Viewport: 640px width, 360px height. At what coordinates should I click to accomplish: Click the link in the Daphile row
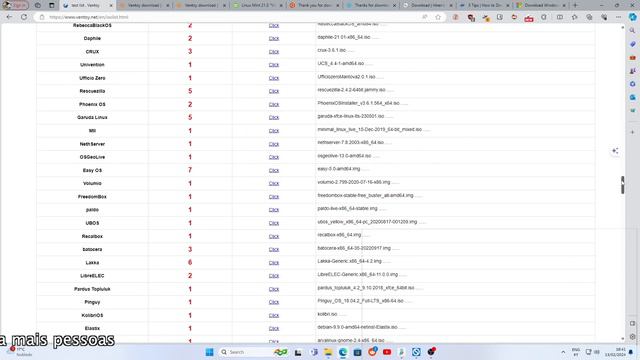pyautogui.click(x=273, y=38)
